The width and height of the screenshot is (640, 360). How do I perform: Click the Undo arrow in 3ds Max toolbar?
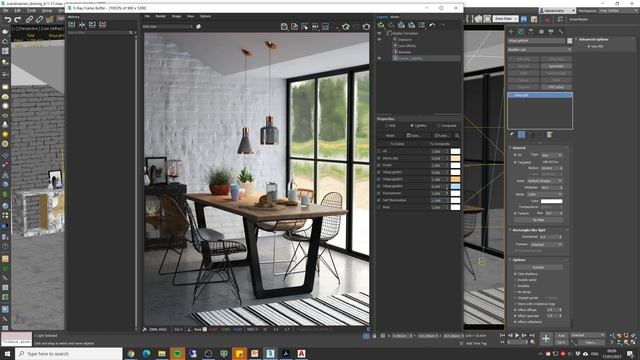tap(8, 19)
